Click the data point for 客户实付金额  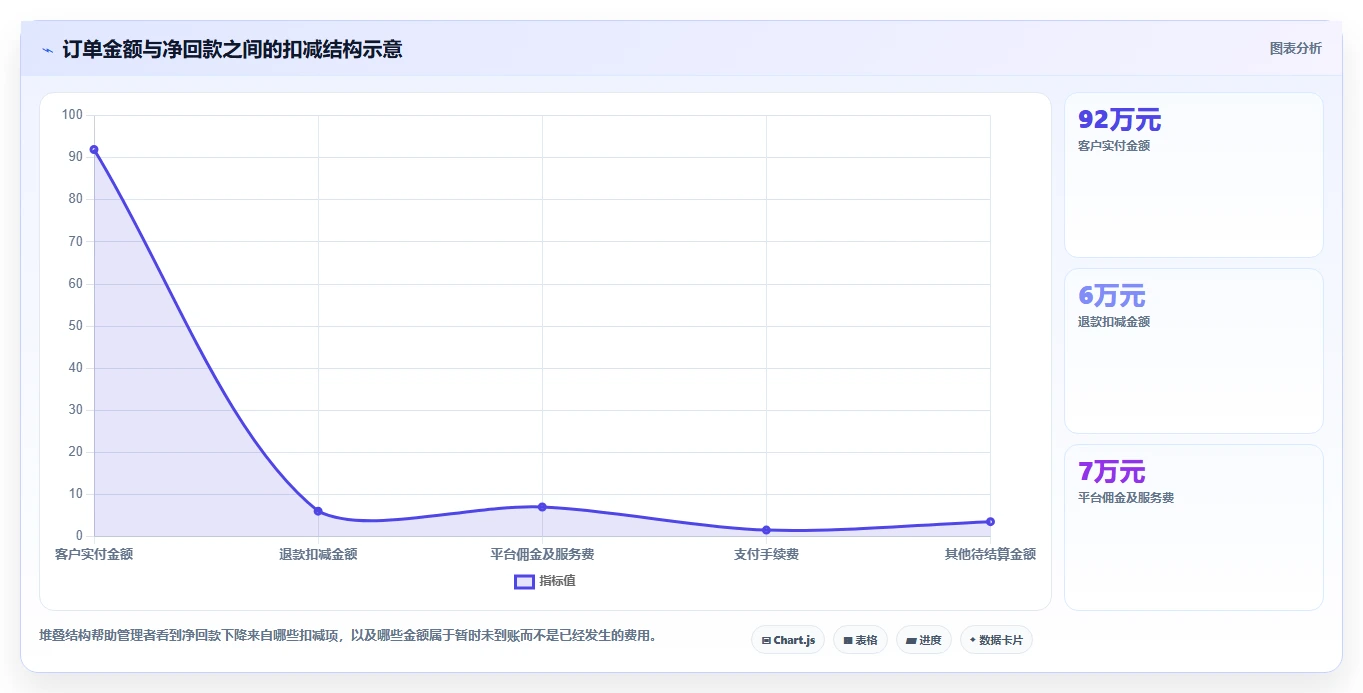(x=94, y=150)
